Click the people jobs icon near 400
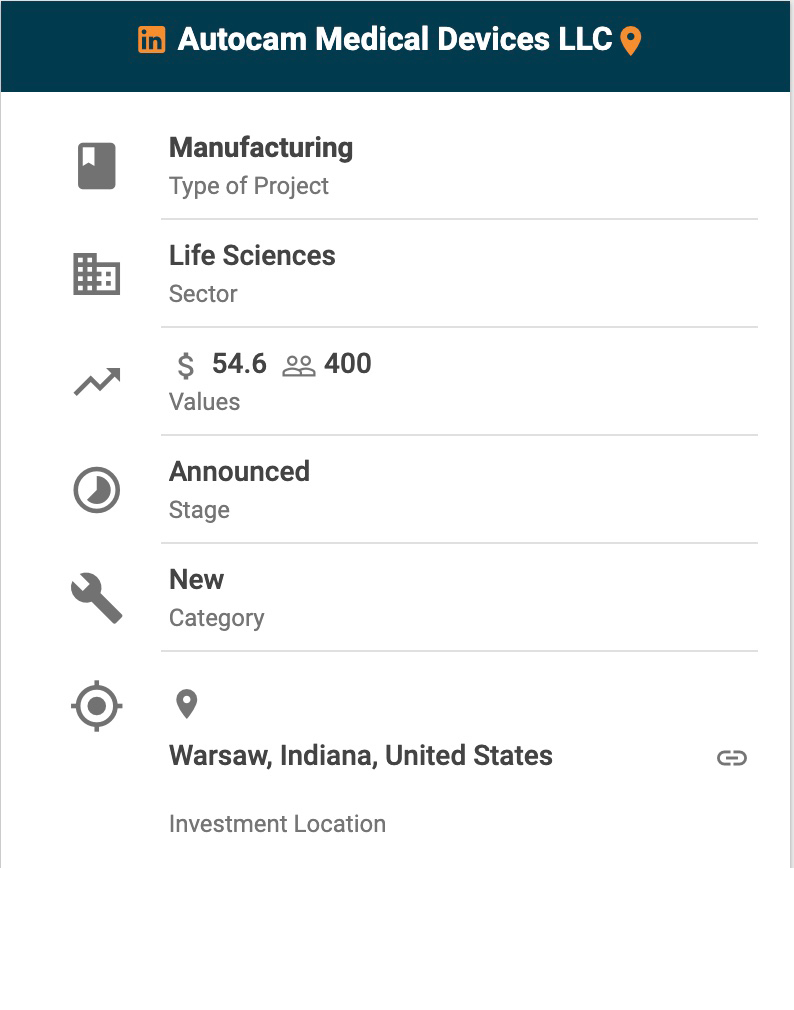 coord(299,366)
